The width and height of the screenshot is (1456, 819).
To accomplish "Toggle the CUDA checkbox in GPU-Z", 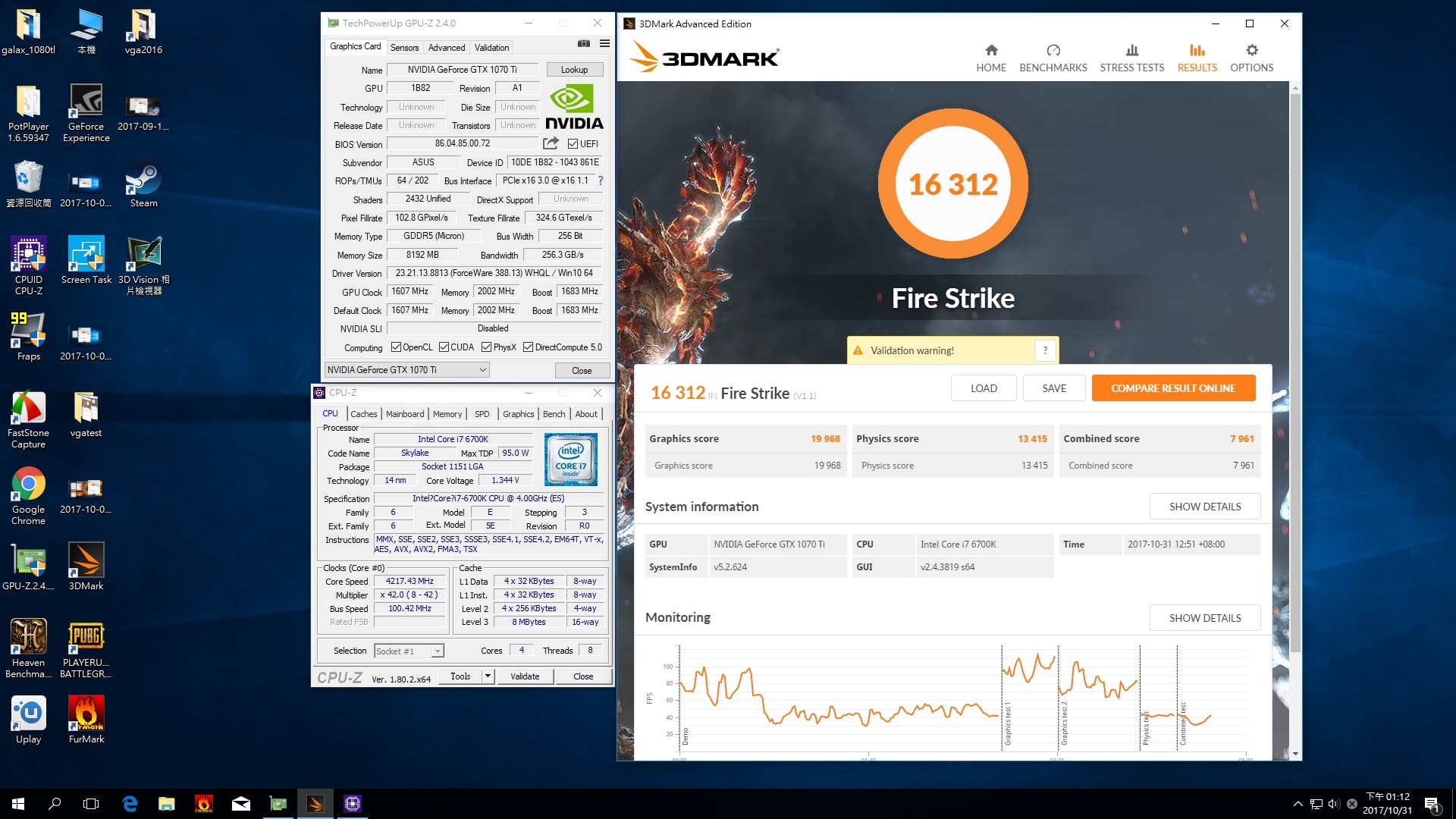I will pos(444,347).
